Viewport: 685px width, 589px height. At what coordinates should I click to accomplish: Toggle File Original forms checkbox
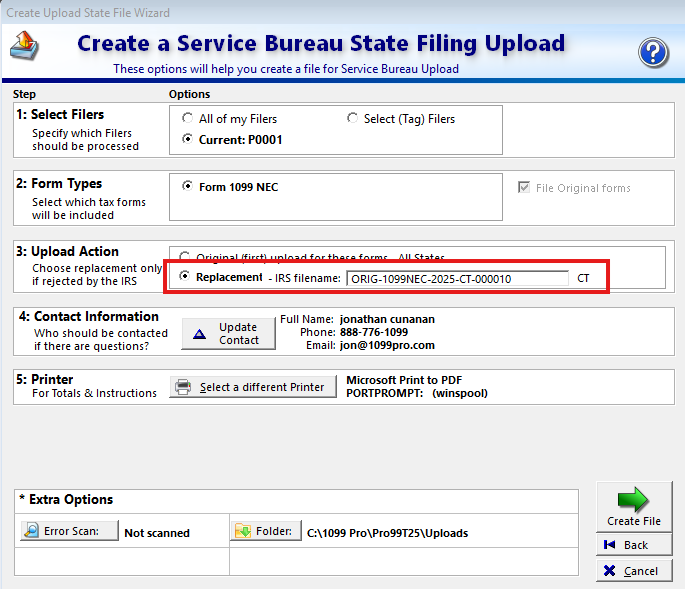pos(523,188)
